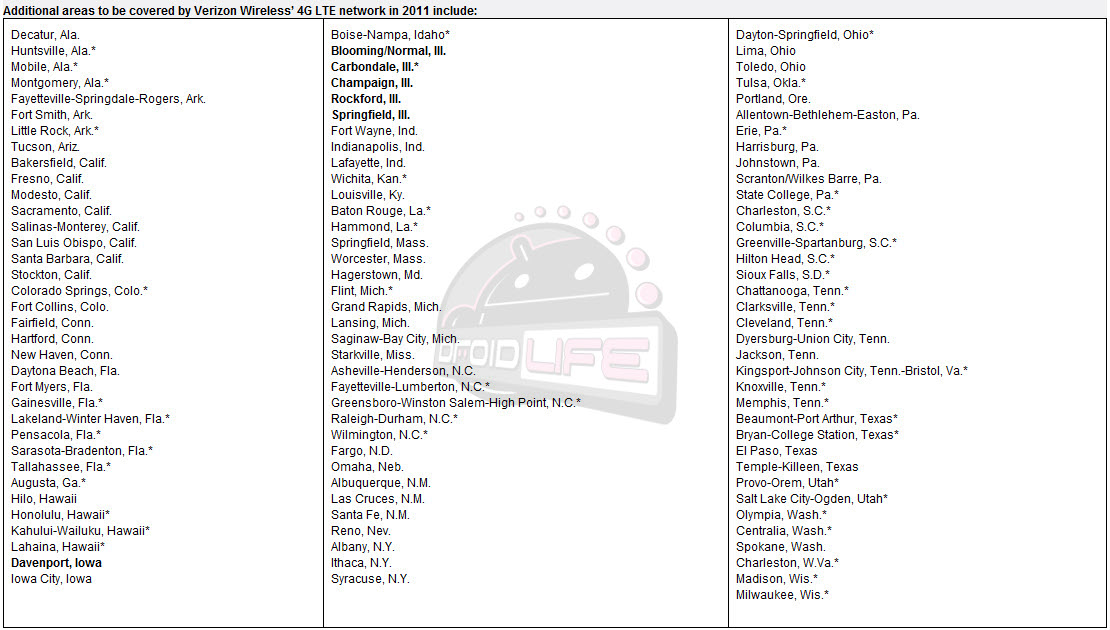Select 'Hartford, Conn.' in the list
1110x630 pixels.
tap(52, 339)
